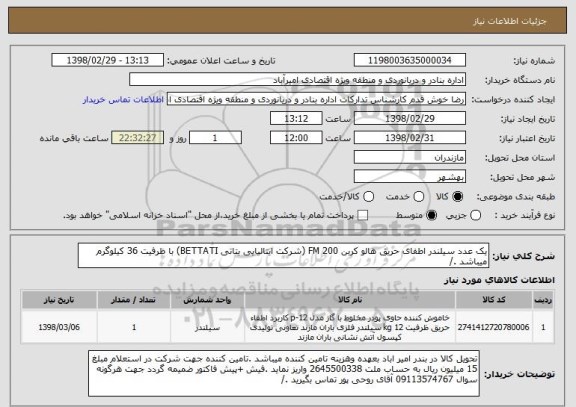Image resolution: width=576 pixels, height=407 pixels.
Task: Click the 12:00 validity time field
Action: tap(296, 138)
